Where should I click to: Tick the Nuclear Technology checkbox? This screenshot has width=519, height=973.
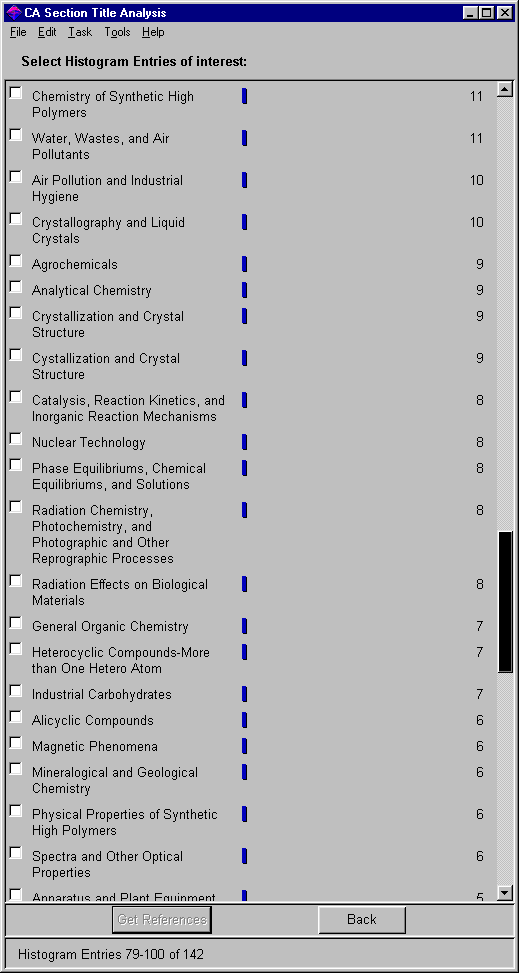[x=16, y=439]
